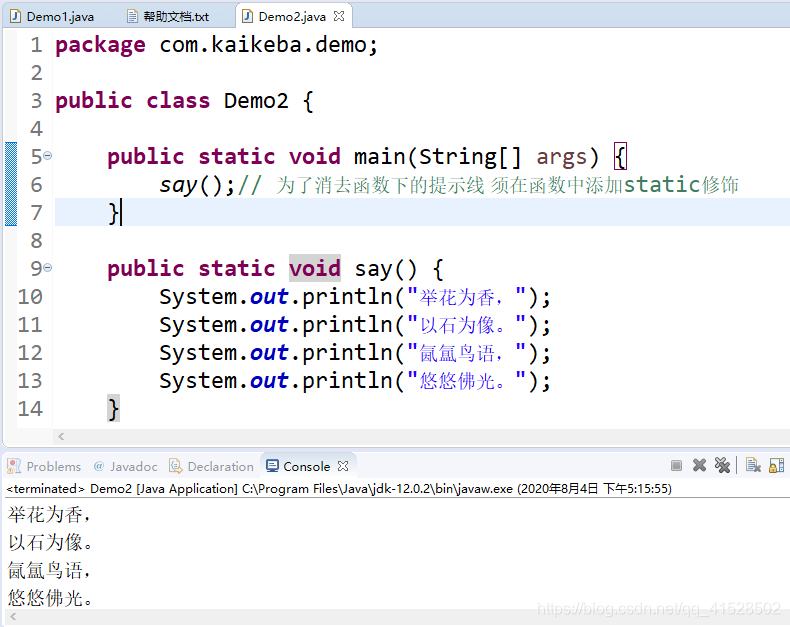Click the terminated Demo2 launch description

pyautogui.click(x=339, y=488)
